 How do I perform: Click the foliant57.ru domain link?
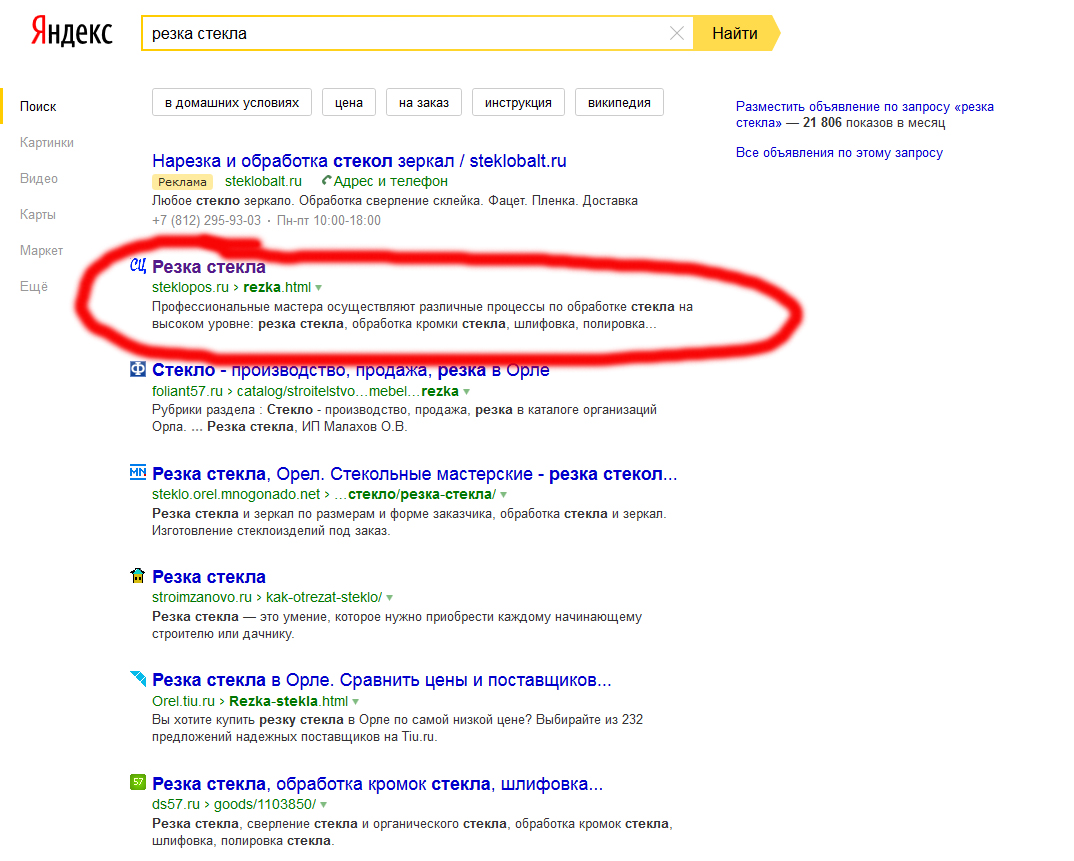pyautogui.click(x=187, y=391)
